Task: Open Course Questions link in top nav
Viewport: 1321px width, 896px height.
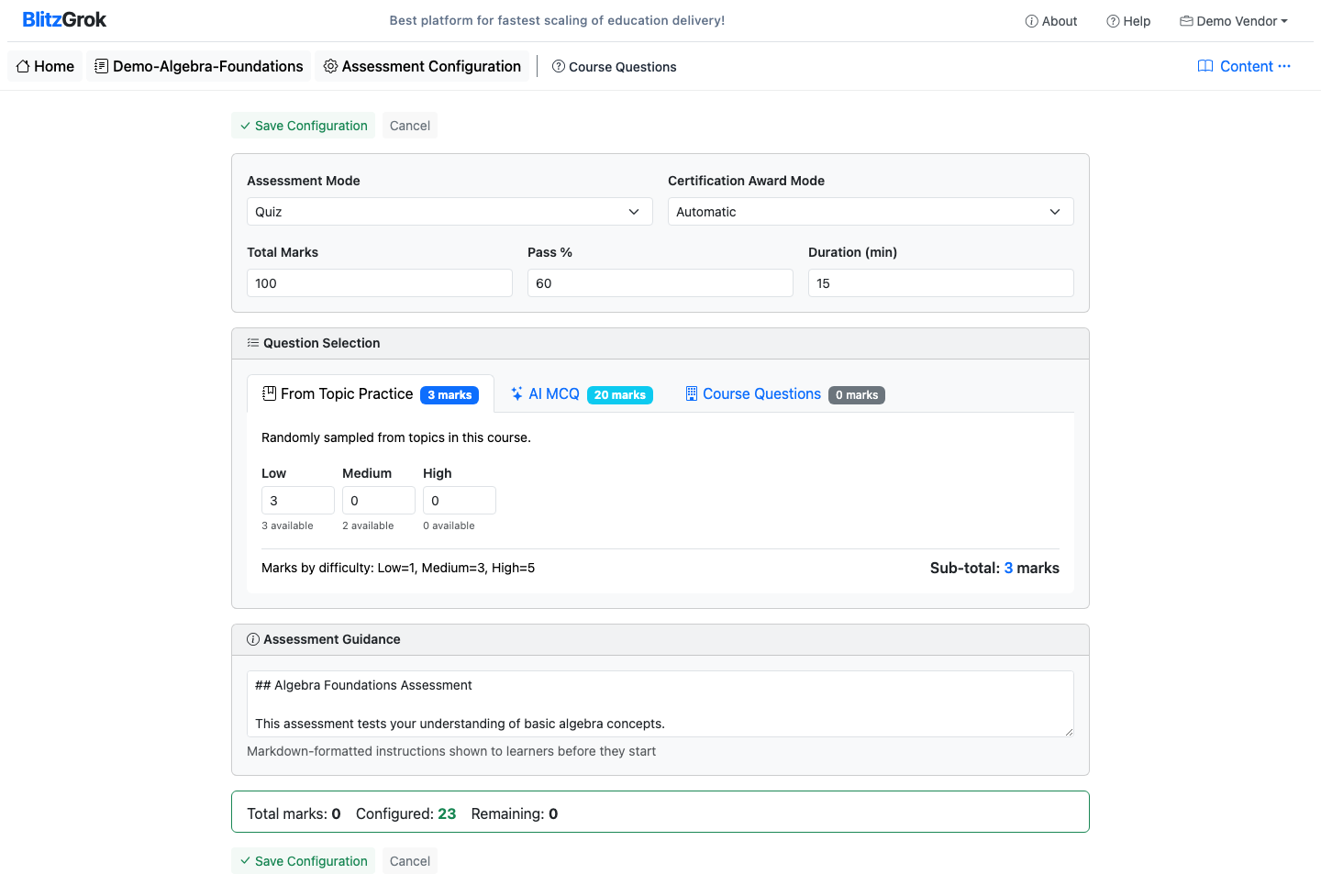Action: click(615, 67)
